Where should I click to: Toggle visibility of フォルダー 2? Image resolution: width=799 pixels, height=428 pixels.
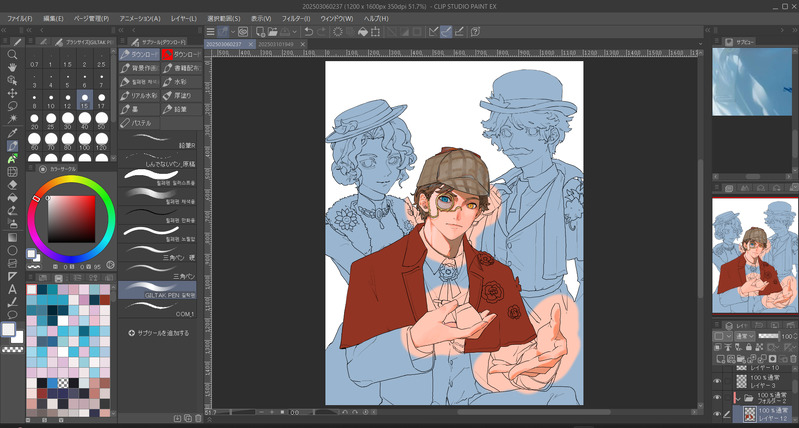coord(716,396)
